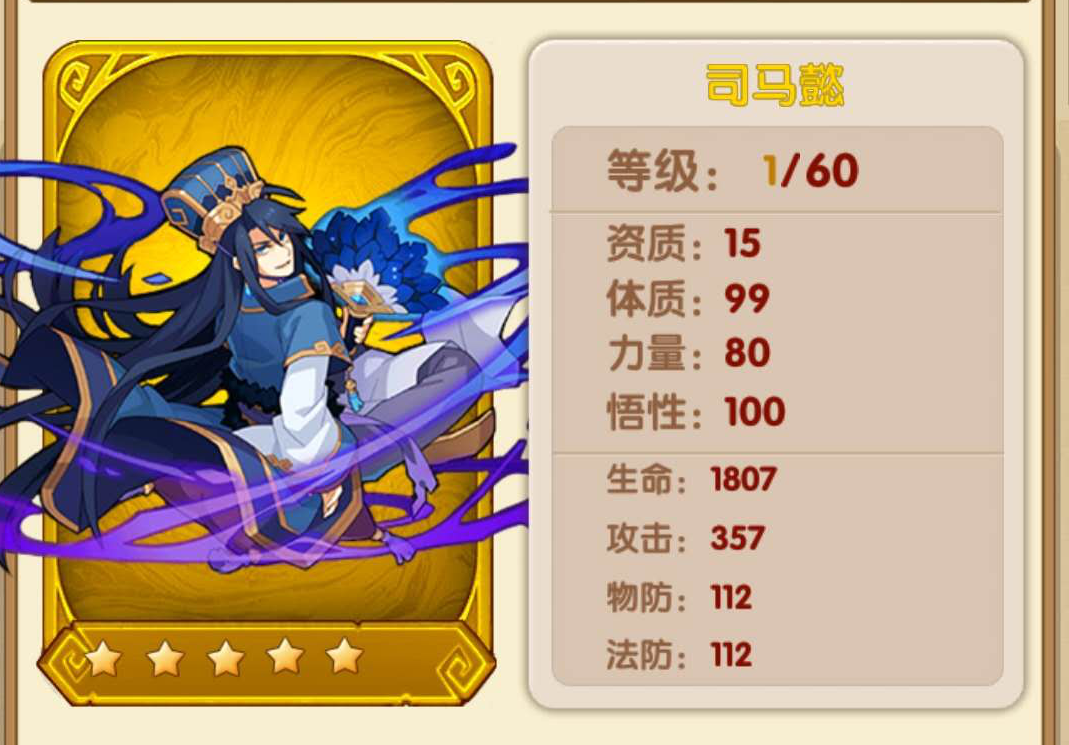This screenshot has height=745, width=1069.
Task: Click the third star on the card
Action: 226,658
